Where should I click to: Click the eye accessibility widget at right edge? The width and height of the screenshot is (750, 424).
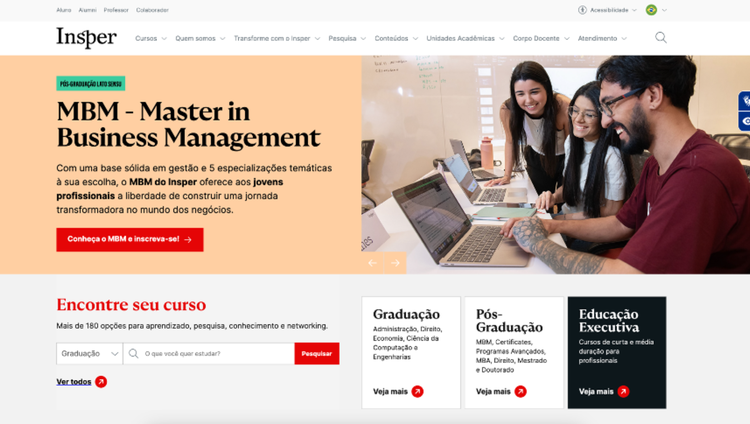(745, 122)
